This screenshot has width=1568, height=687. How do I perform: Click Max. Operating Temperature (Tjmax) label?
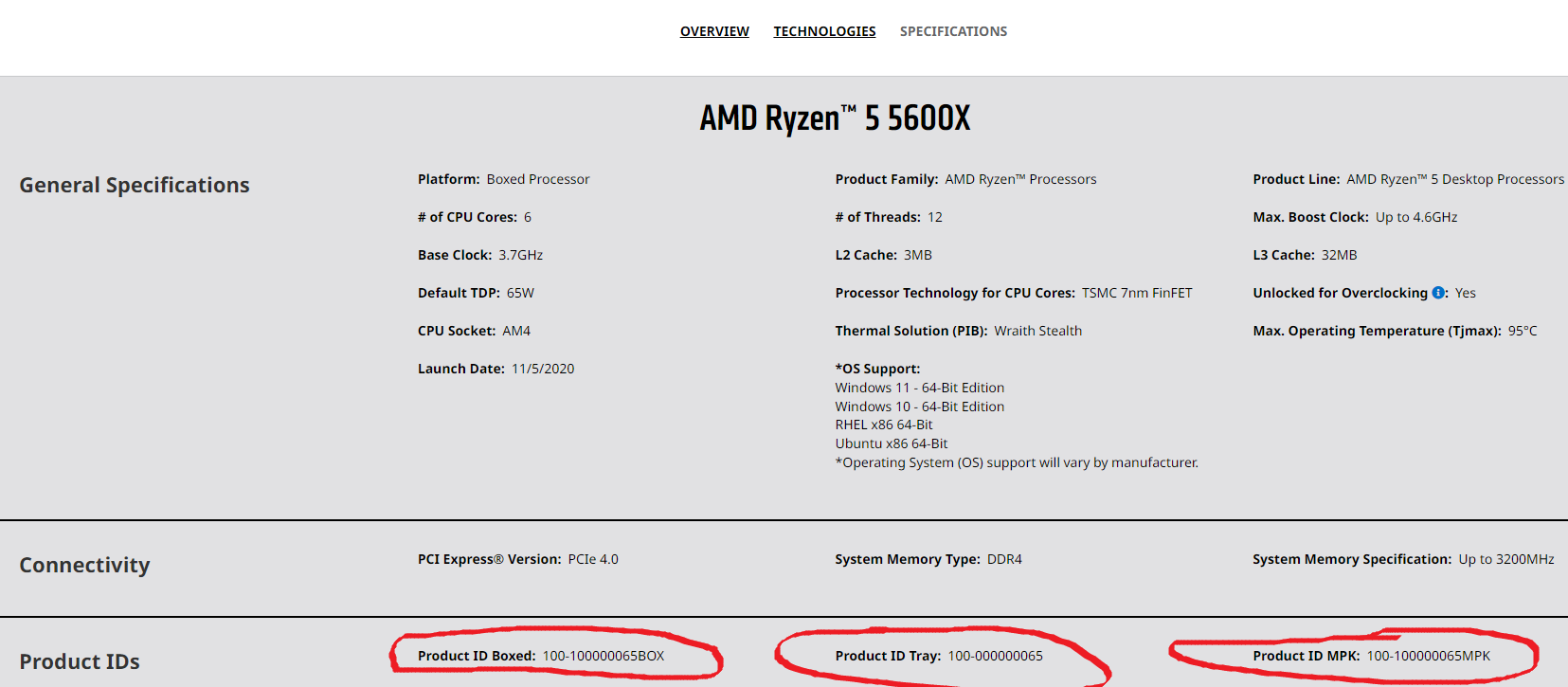tap(1378, 331)
